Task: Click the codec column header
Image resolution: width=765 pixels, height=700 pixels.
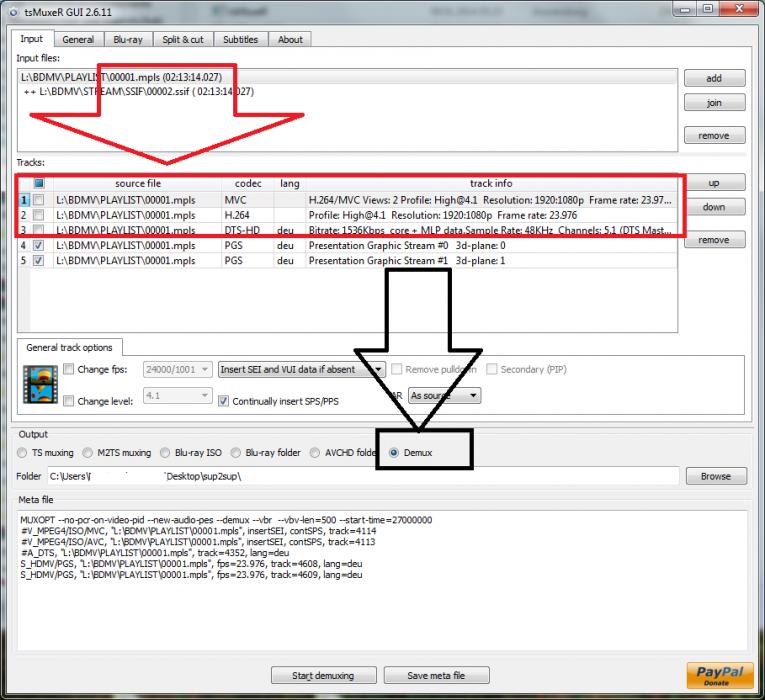Action: pyautogui.click(x=248, y=183)
